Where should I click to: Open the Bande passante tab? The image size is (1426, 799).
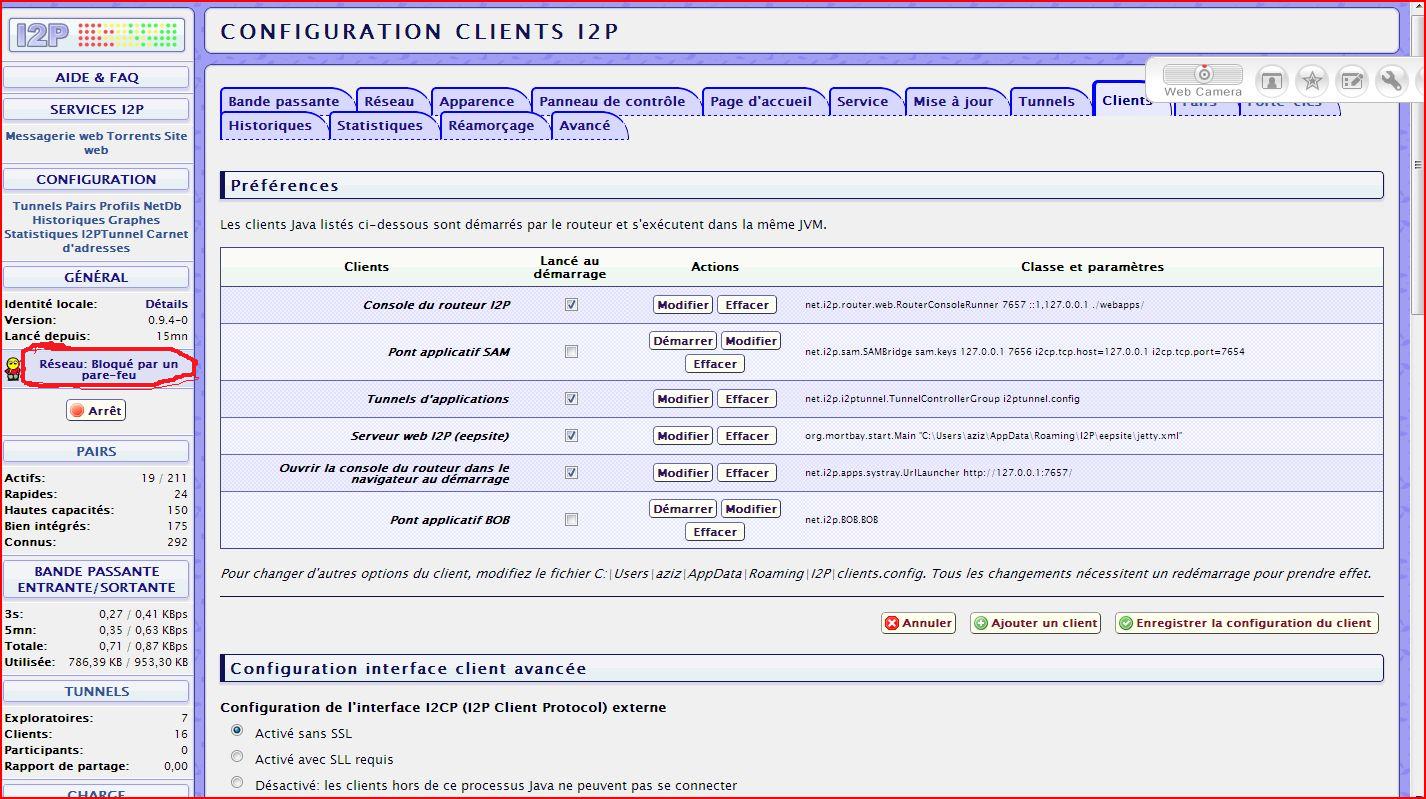click(x=284, y=101)
